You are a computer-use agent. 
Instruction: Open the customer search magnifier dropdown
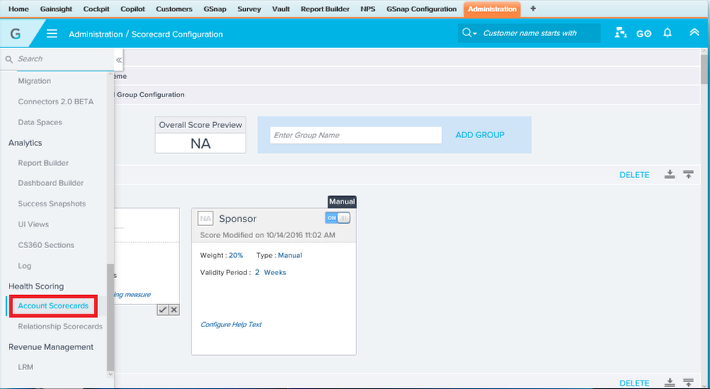pos(469,33)
